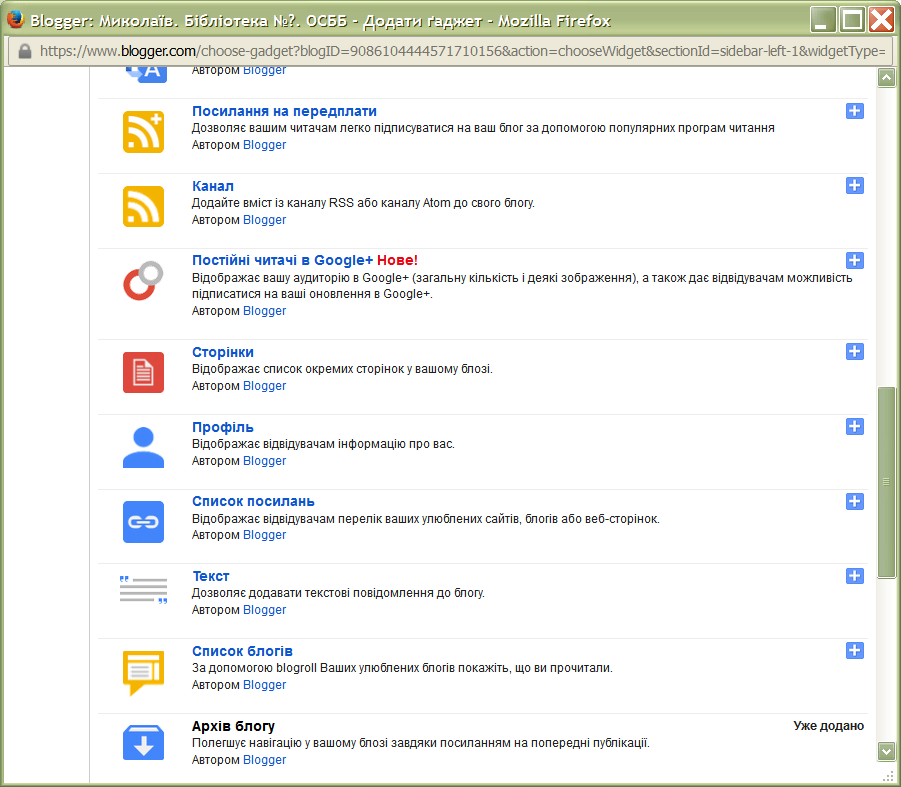Screen dimensions: 901x787
Task: Click the blue Архів блогу download icon
Action: [x=143, y=742]
